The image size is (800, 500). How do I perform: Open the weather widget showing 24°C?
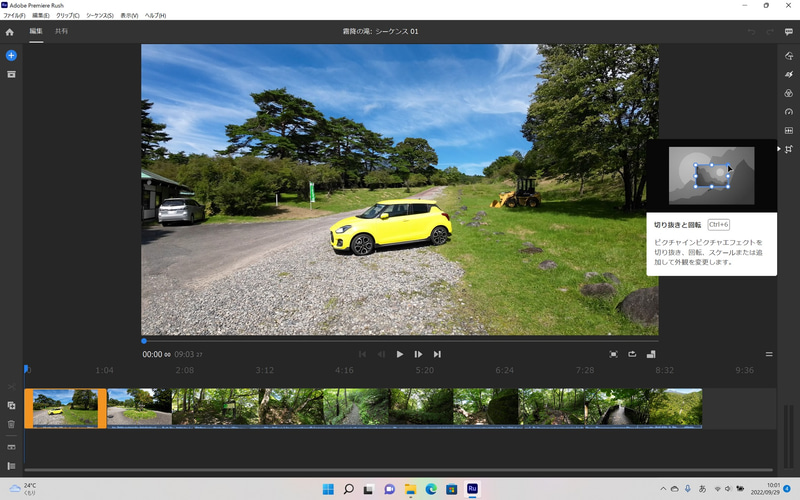click(x=23, y=489)
